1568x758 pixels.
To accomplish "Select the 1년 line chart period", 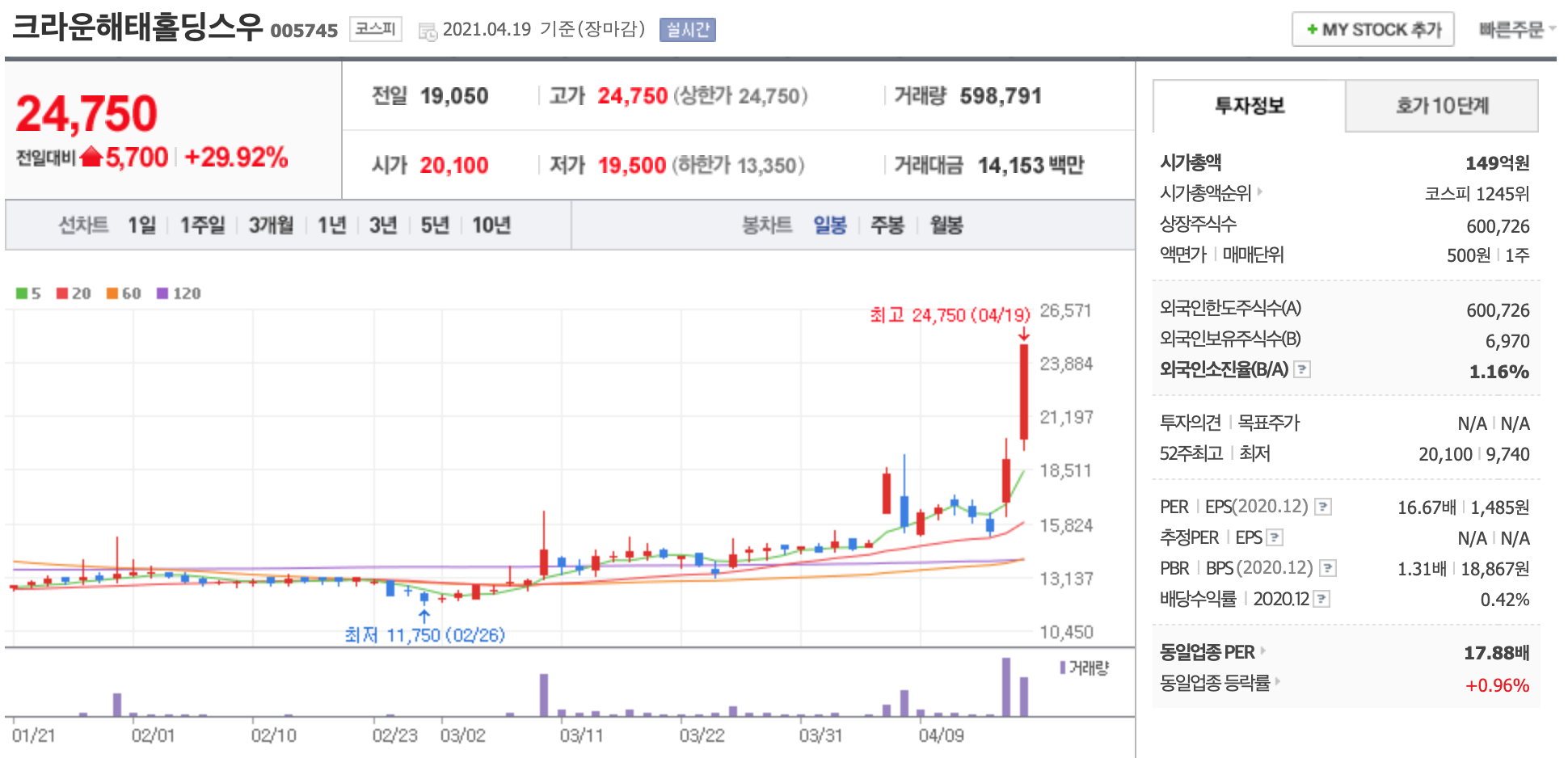I will [331, 225].
